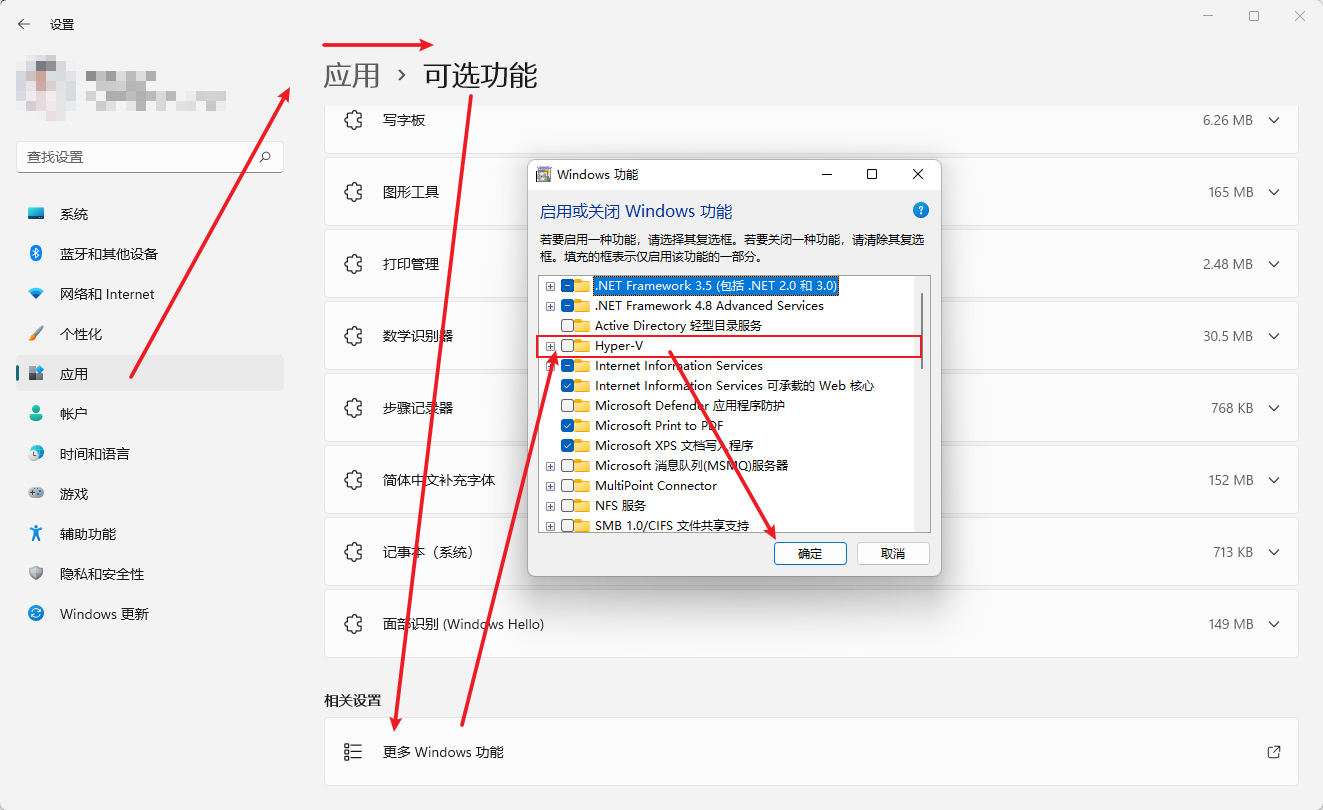
Task: Click the magnifier icon in the search box
Action: (x=264, y=157)
